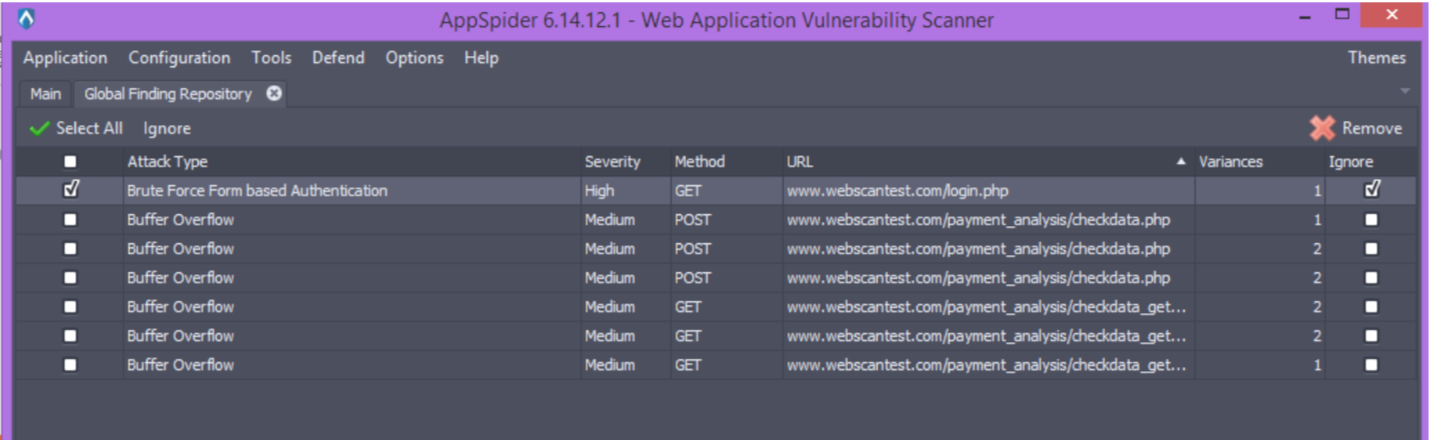Click the Select All button
The image size is (1430, 440).
pyautogui.click(x=76, y=128)
